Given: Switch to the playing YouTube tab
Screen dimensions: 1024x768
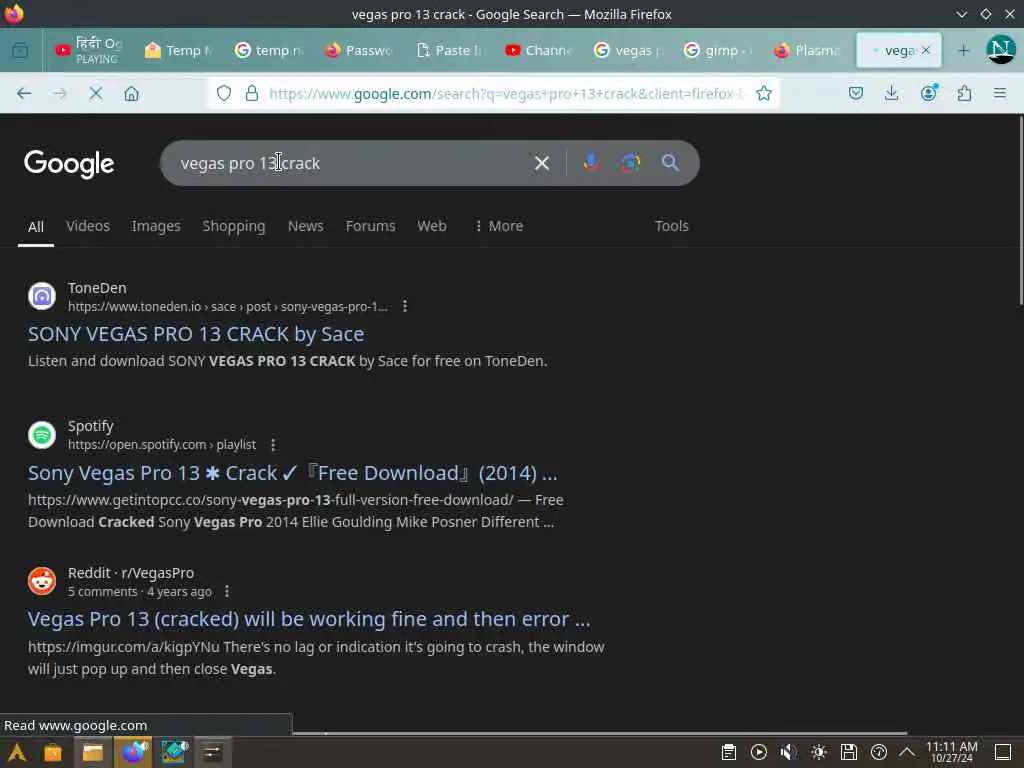Looking at the screenshot, I should click(89, 50).
